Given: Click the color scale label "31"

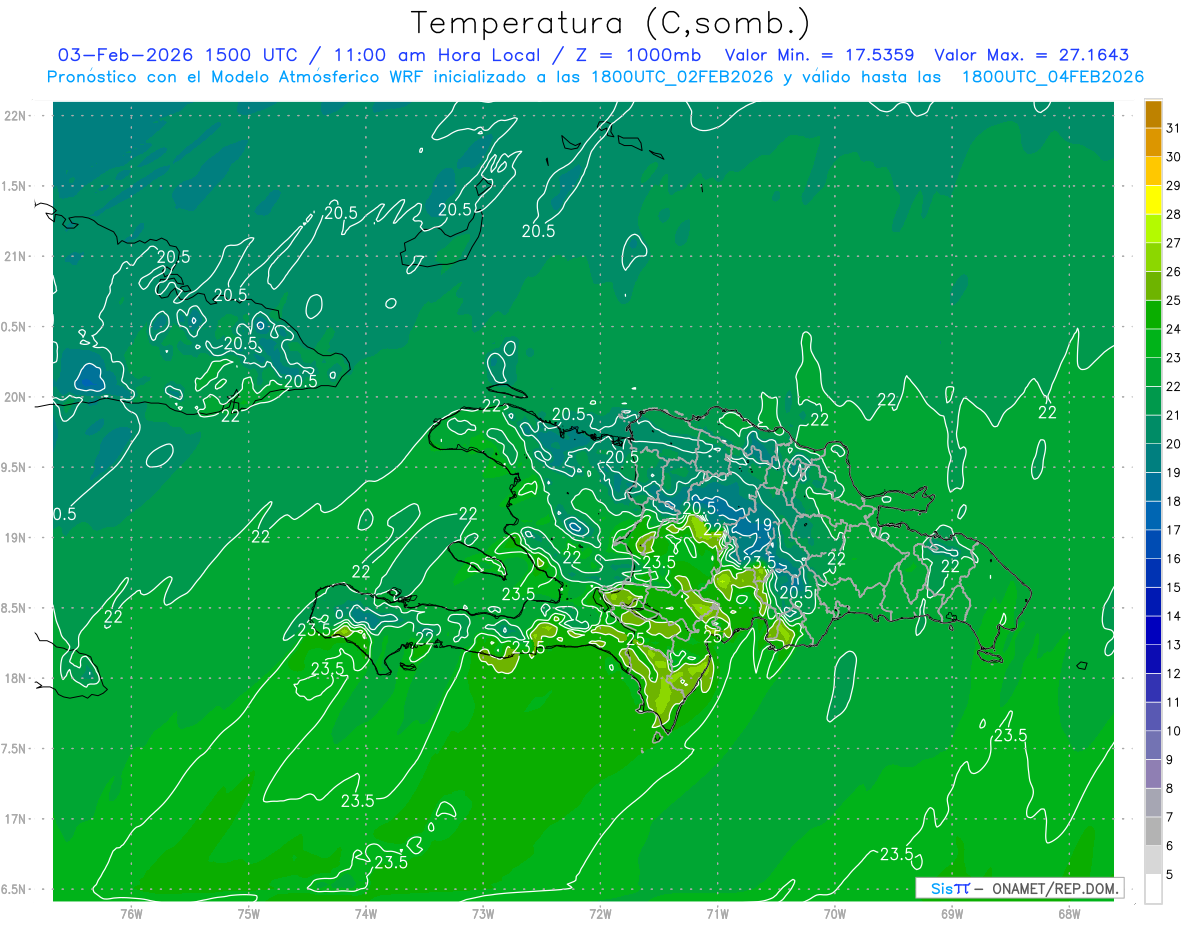Looking at the screenshot, I should click(x=1174, y=128).
